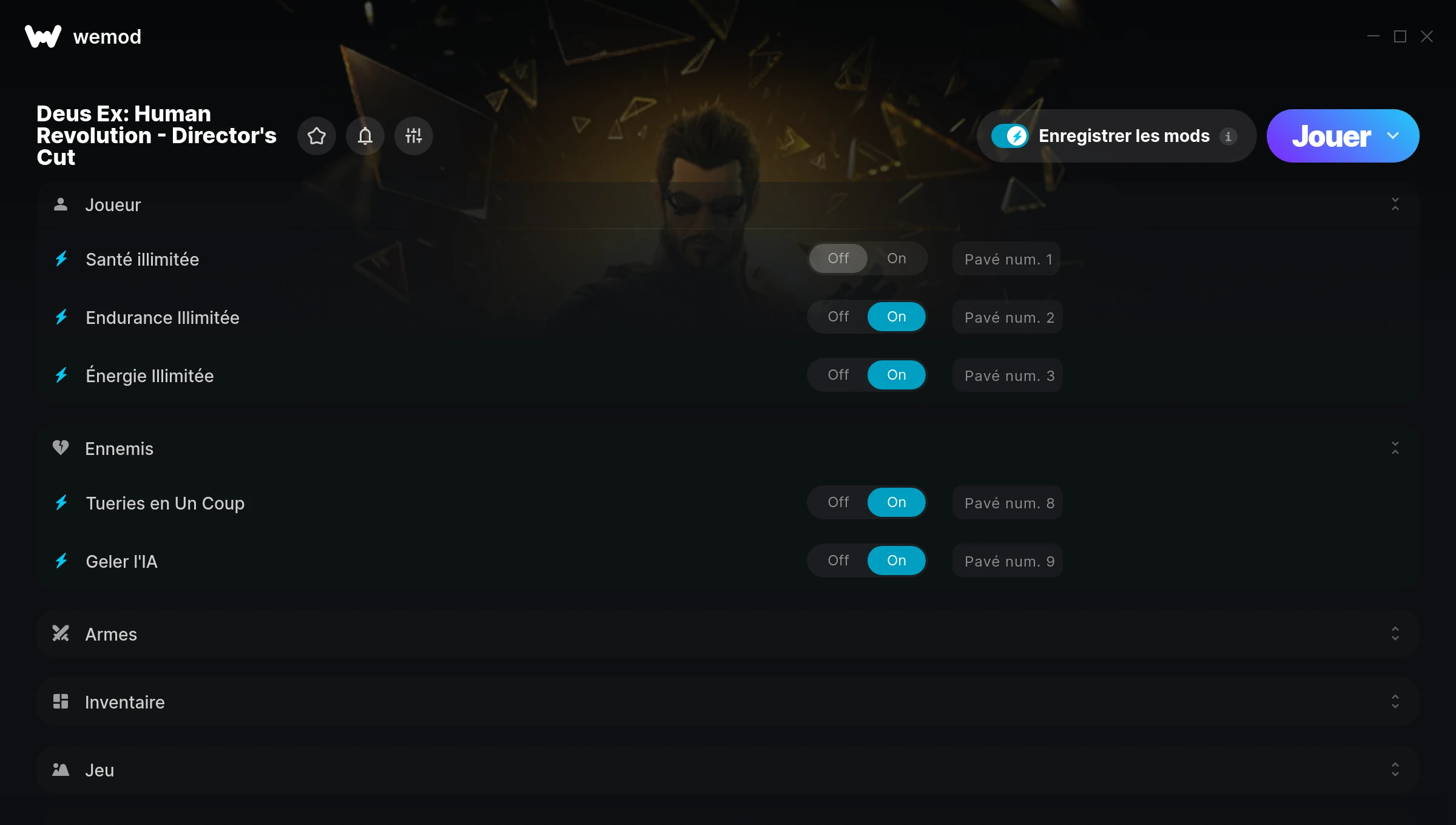
Task: Switch Geler l'IA to Off
Action: click(x=838, y=561)
